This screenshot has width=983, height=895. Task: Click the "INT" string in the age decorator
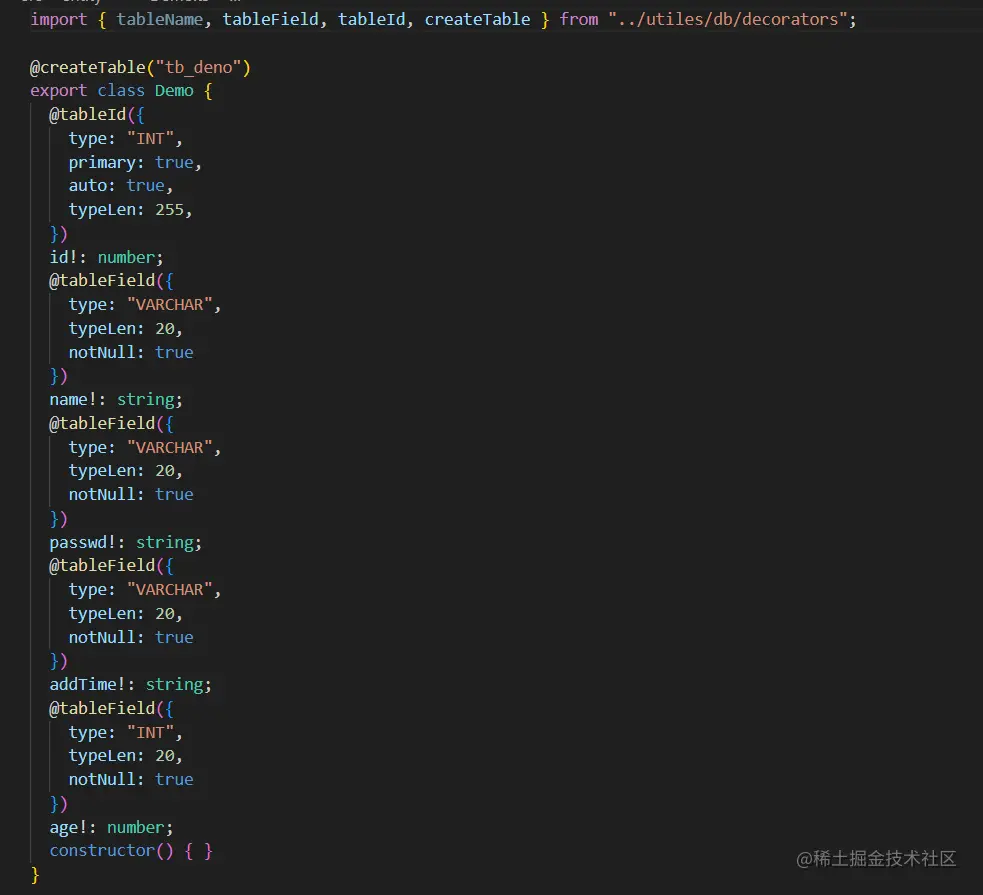(150, 733)
